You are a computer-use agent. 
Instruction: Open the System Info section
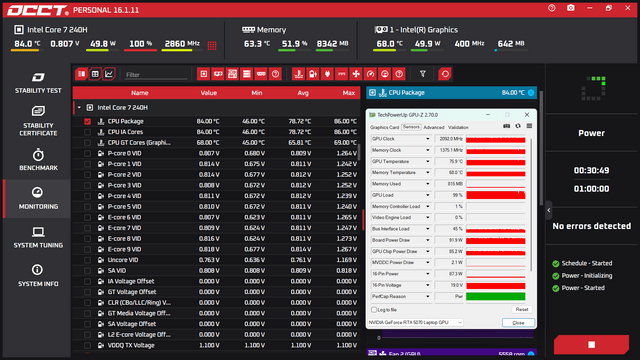(x=38, y=276)
